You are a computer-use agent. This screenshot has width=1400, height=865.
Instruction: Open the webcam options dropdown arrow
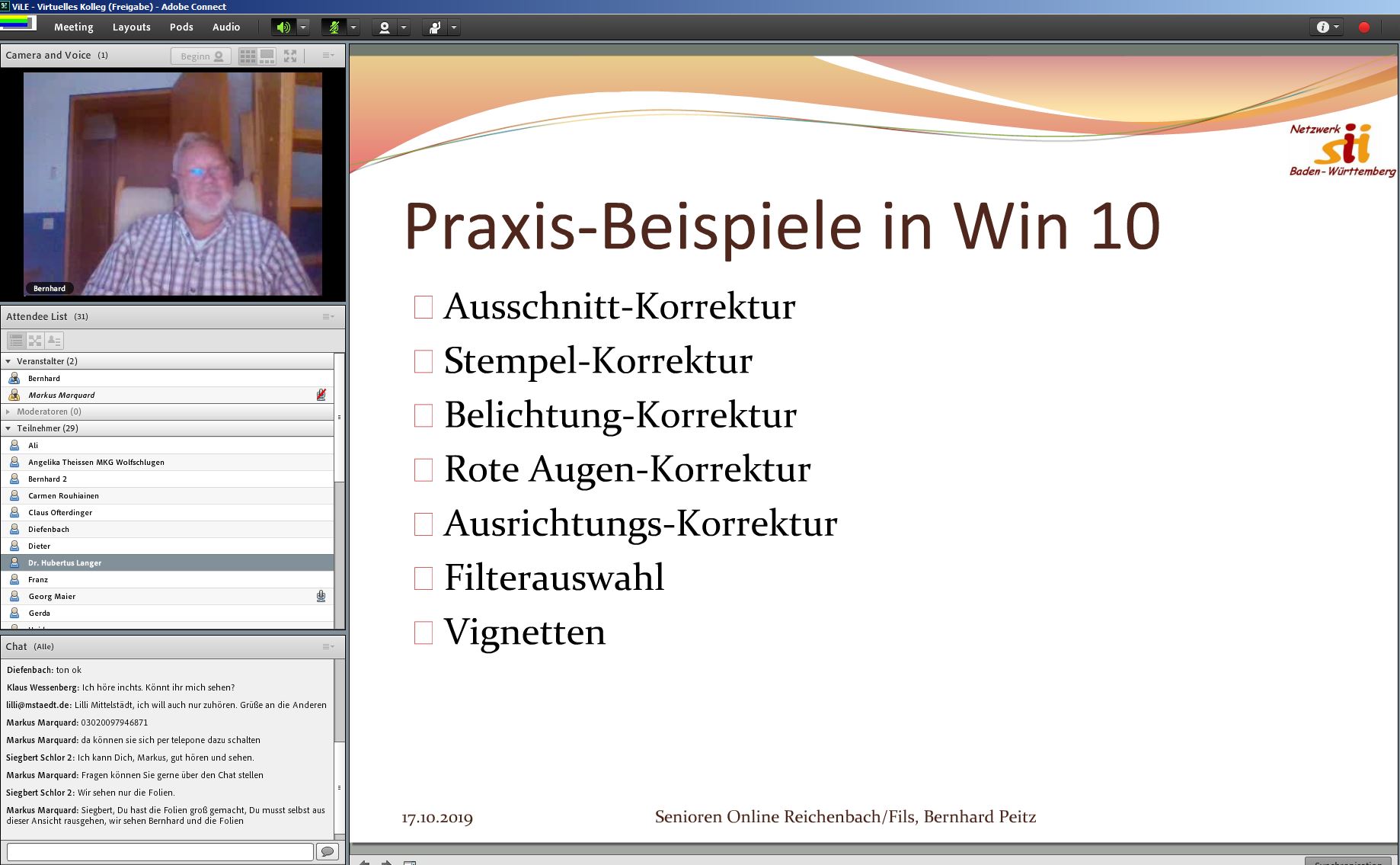(404, 27)
